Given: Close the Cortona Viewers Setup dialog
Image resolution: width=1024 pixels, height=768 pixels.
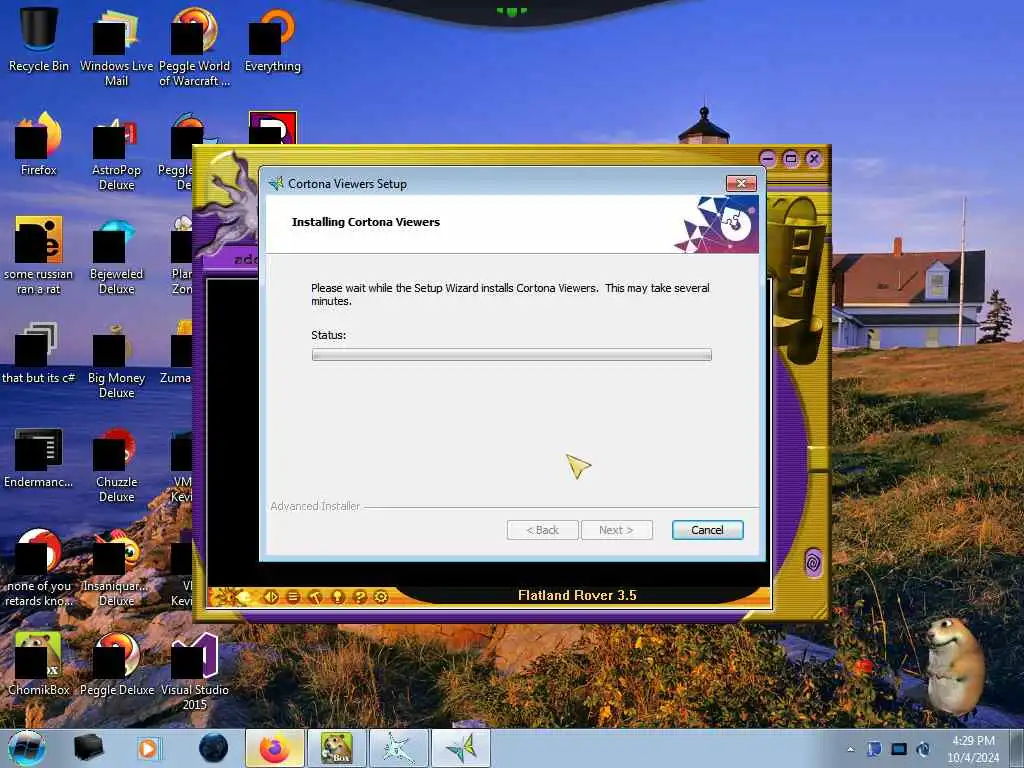Looking at the screenshot, I should (x=741, y=184).
